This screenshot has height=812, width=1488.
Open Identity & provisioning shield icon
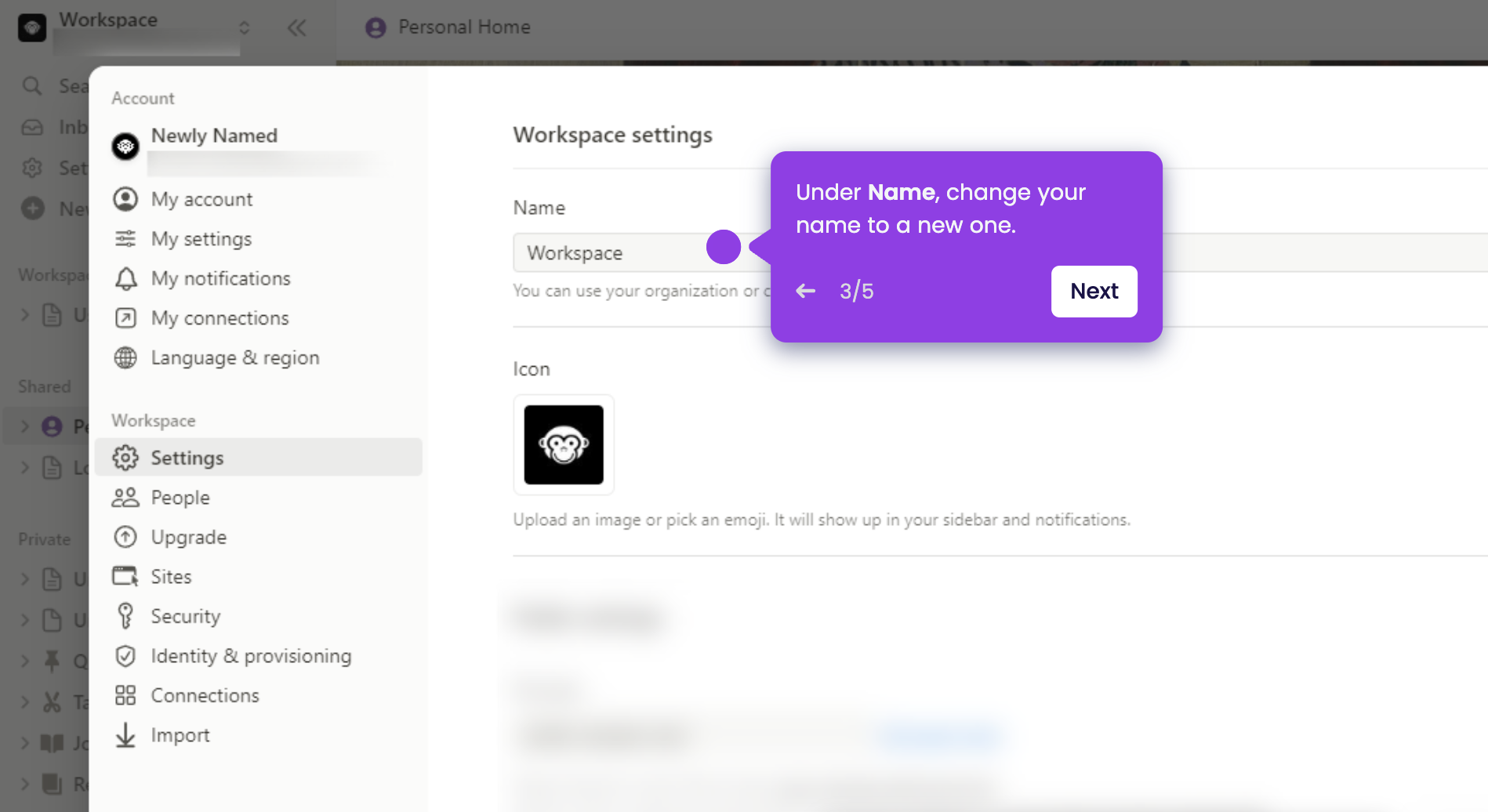[125, 656]
